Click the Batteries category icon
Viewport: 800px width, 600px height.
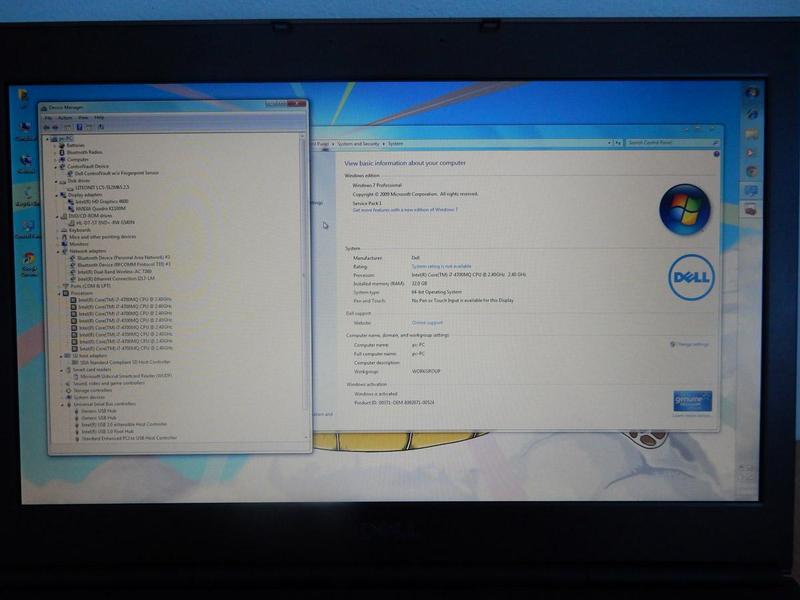(x=62, y=145)
